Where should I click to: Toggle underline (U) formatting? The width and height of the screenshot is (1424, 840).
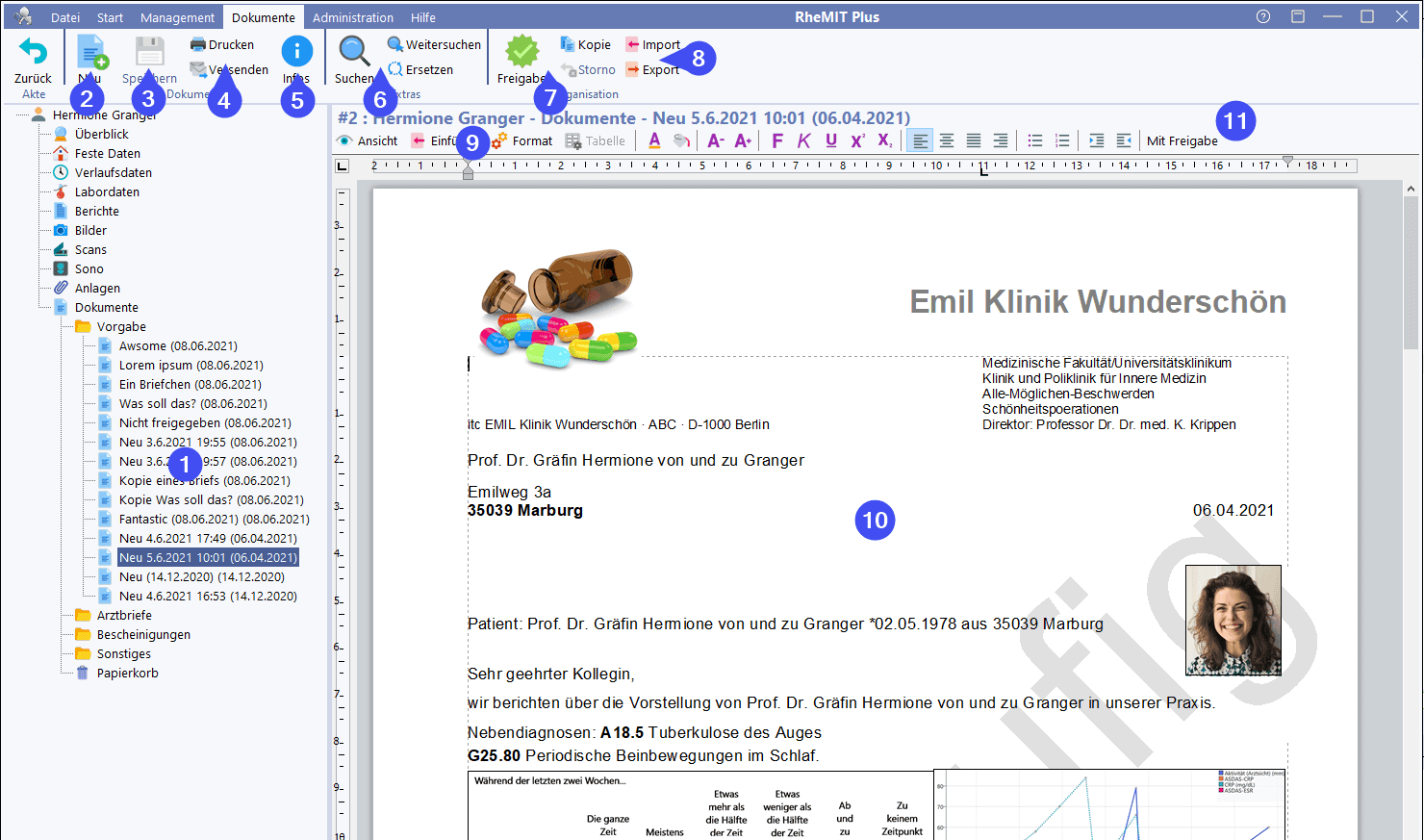[831, 141]
